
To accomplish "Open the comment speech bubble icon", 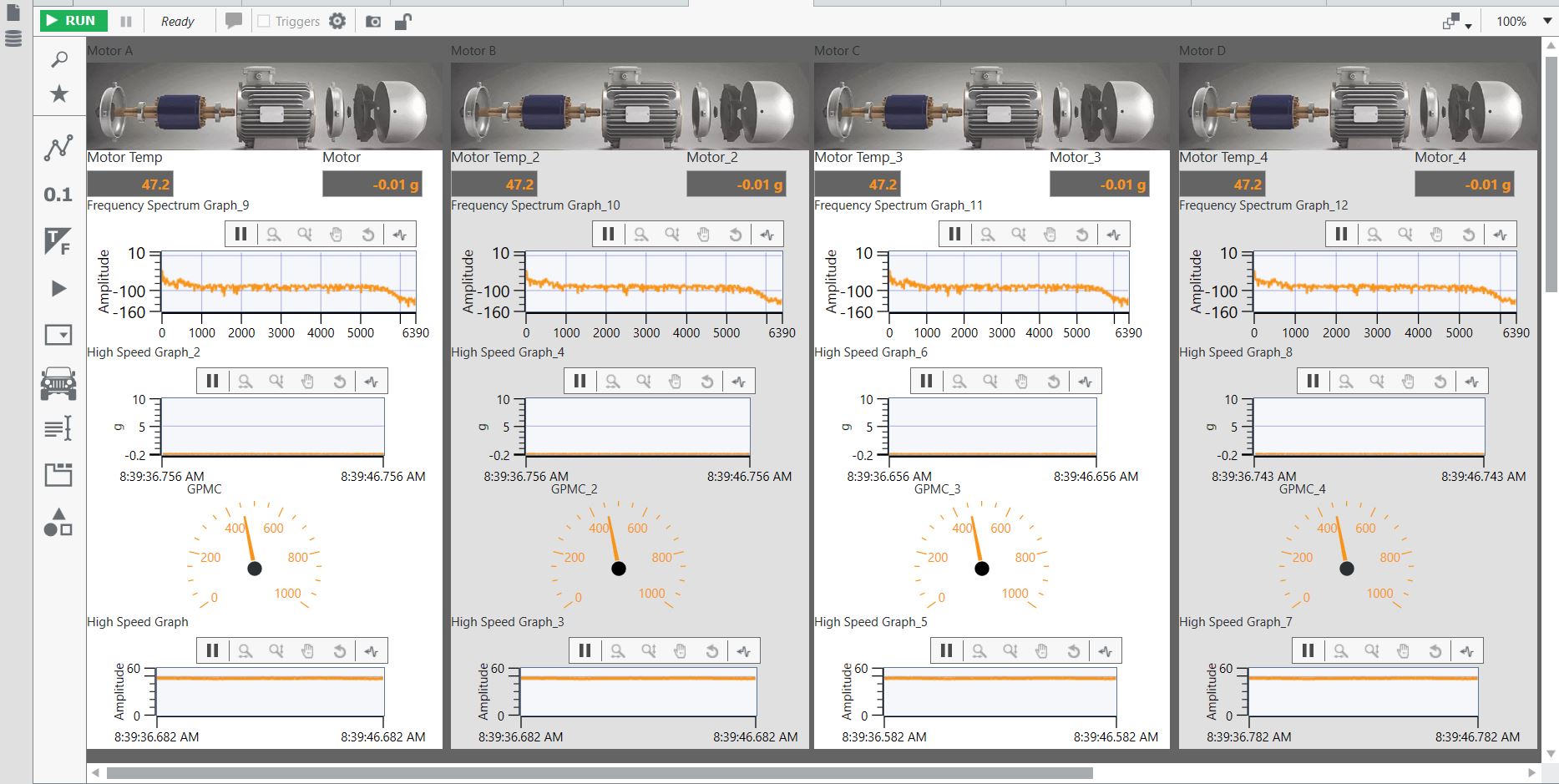I will tap(234, 21).
